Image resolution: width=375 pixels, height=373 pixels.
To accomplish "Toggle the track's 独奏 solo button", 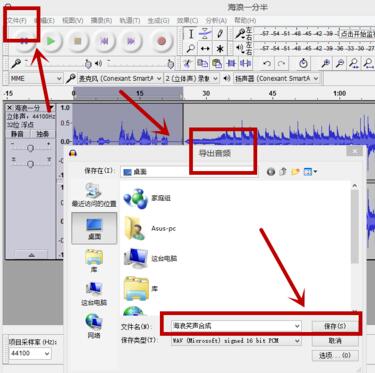I will pyautogui.click(x=43, y=134).
